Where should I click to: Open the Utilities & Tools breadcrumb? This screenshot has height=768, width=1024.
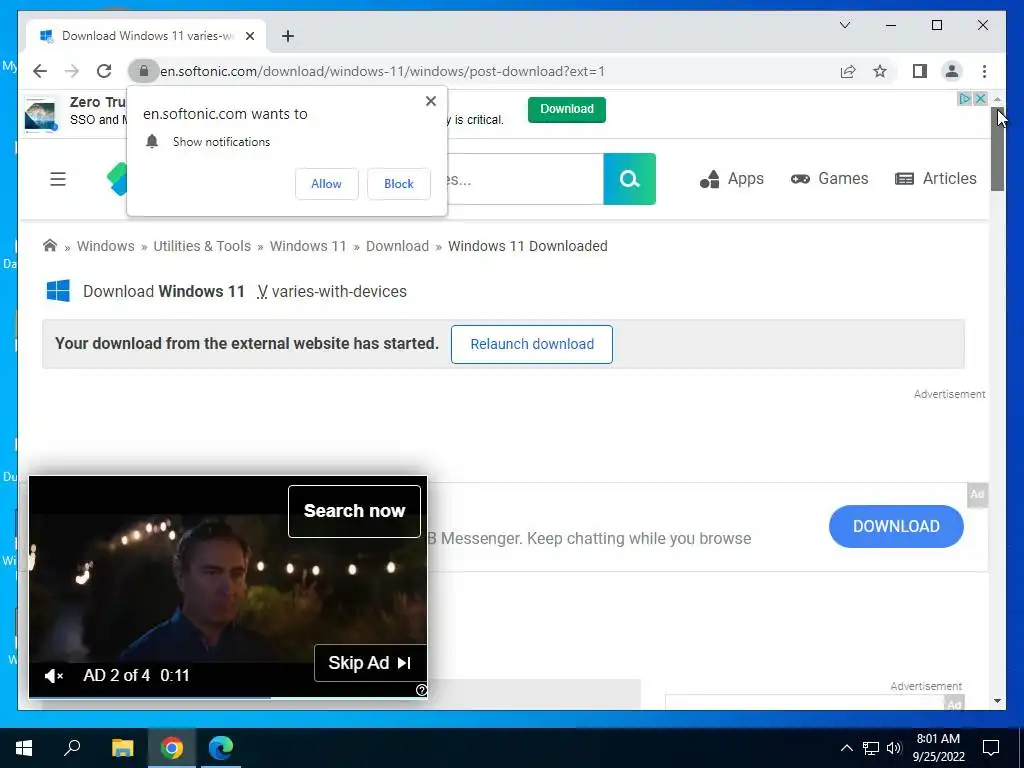click(x=202, y=246)
